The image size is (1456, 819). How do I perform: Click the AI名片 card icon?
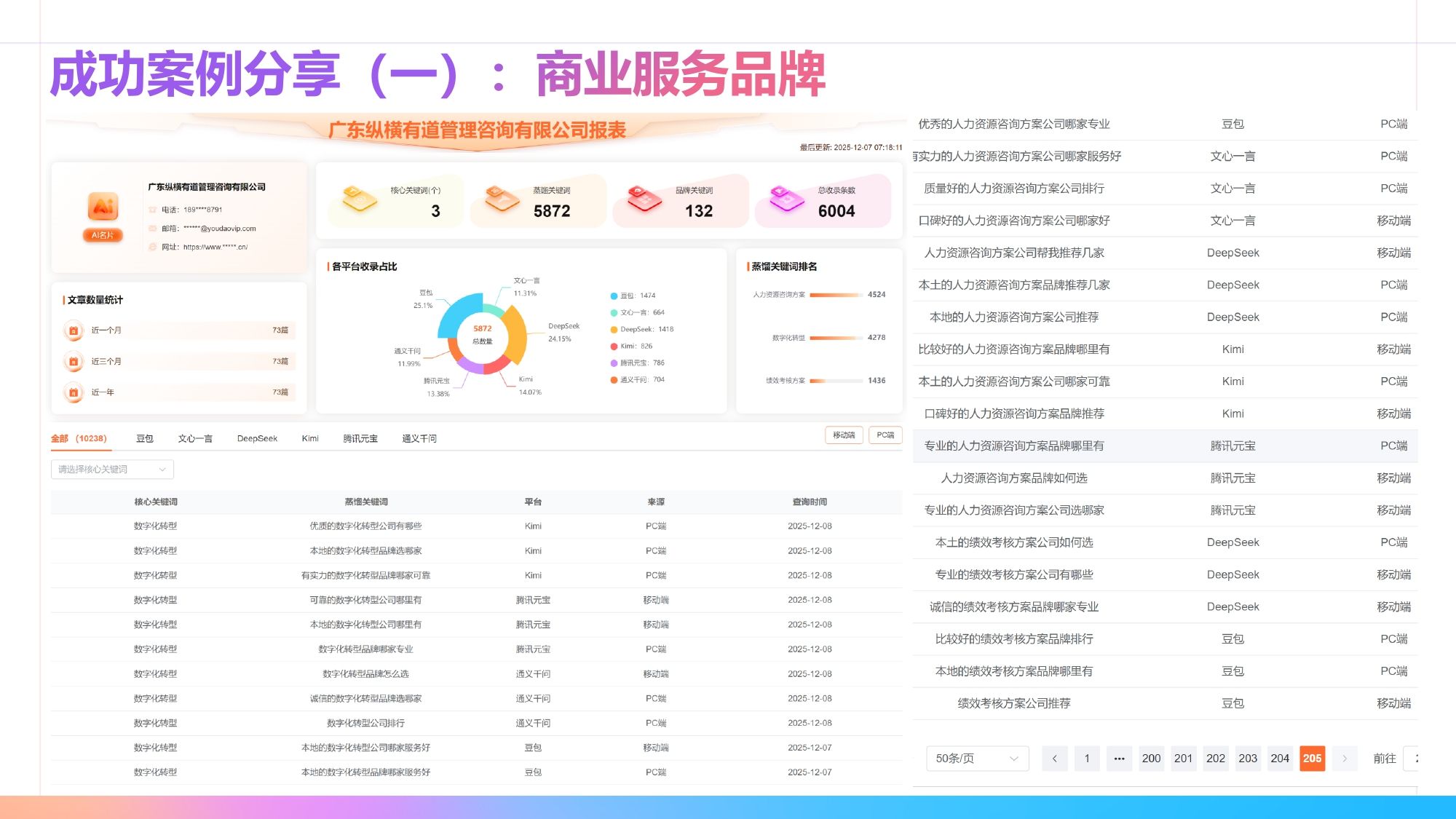click(103, 207)
